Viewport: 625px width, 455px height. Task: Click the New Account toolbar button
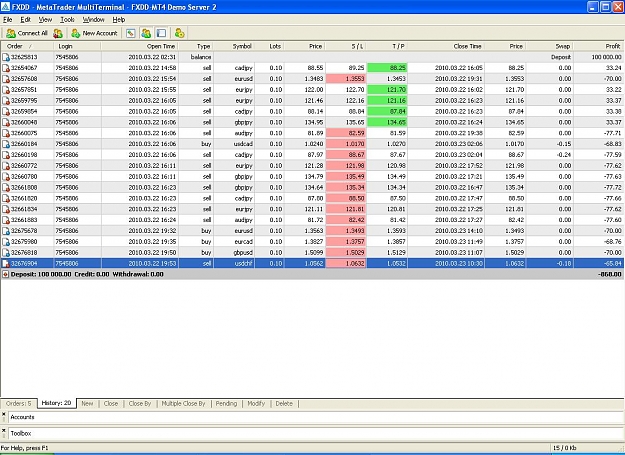pos(94,33)
